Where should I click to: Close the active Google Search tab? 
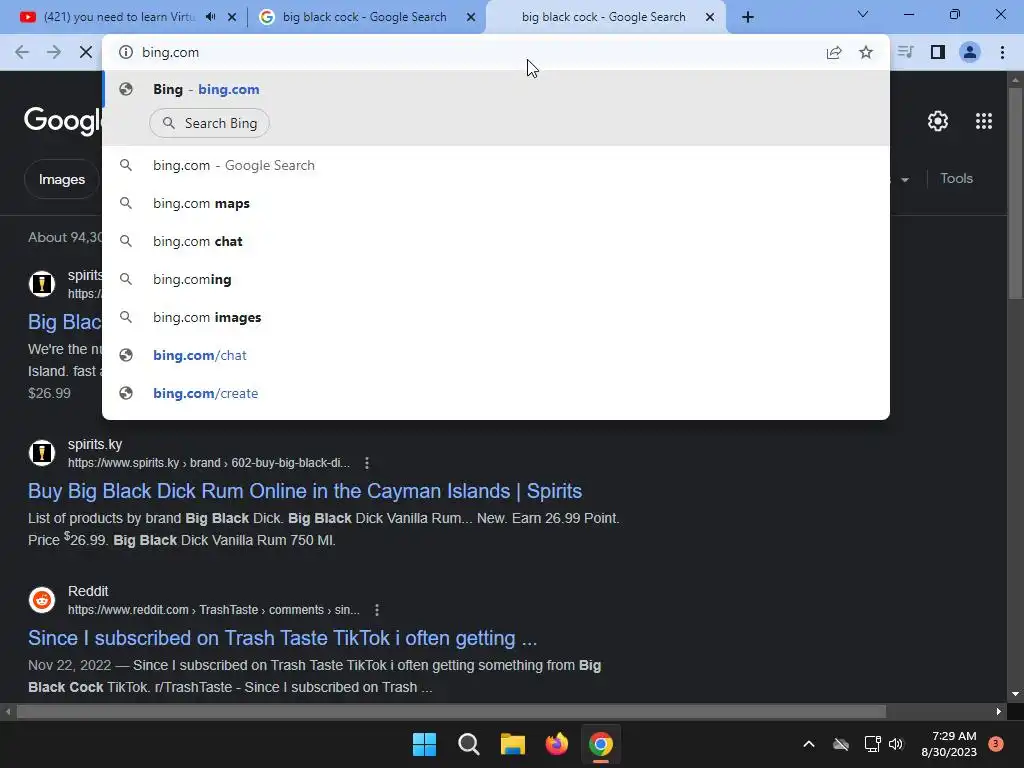710,17
